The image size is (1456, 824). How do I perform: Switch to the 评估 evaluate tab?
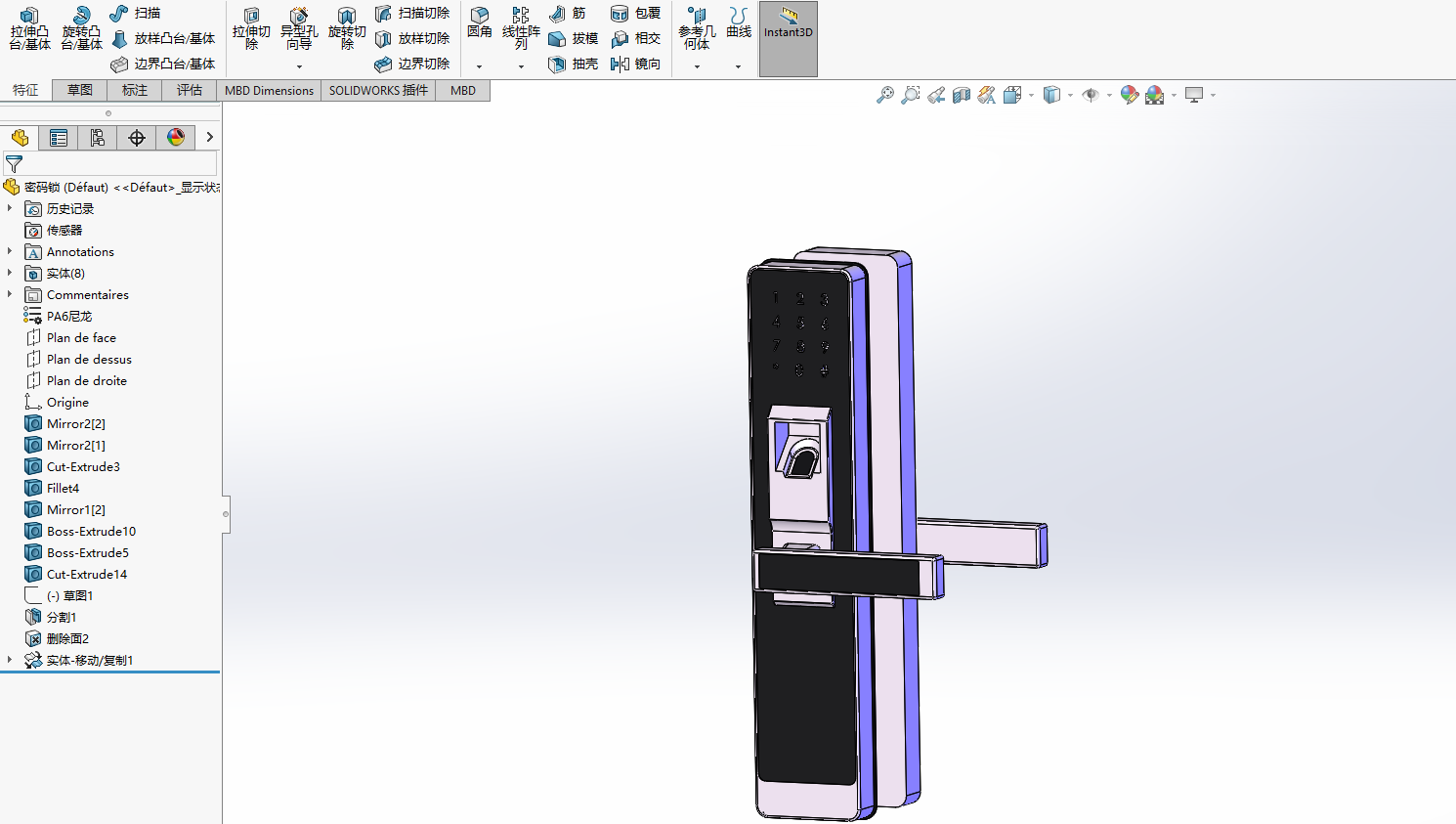coord(190,90)
